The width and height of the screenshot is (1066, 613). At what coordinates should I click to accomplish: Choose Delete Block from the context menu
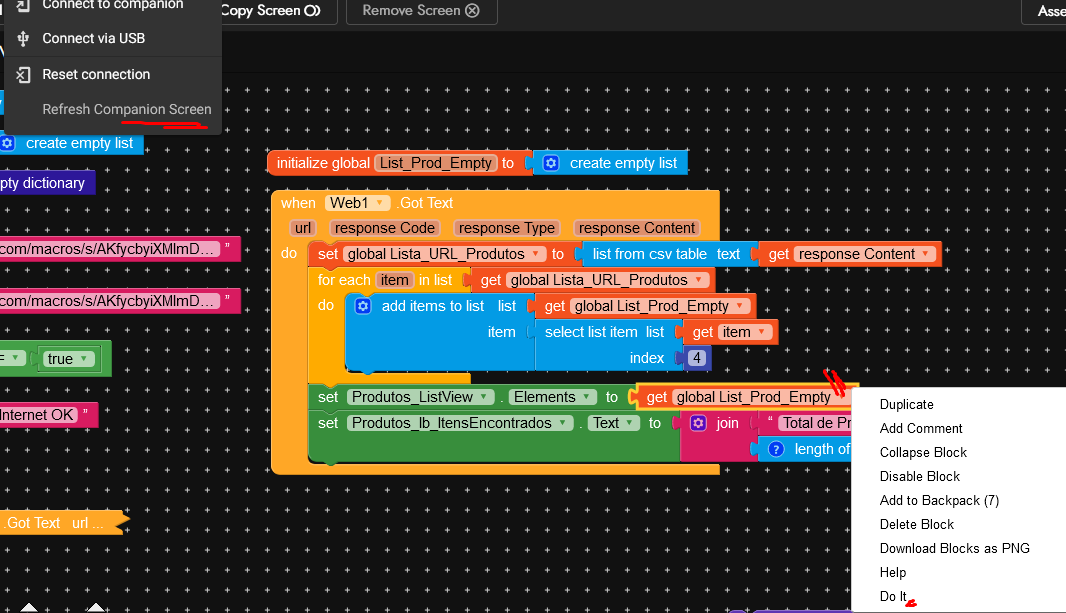click(916, 525)
